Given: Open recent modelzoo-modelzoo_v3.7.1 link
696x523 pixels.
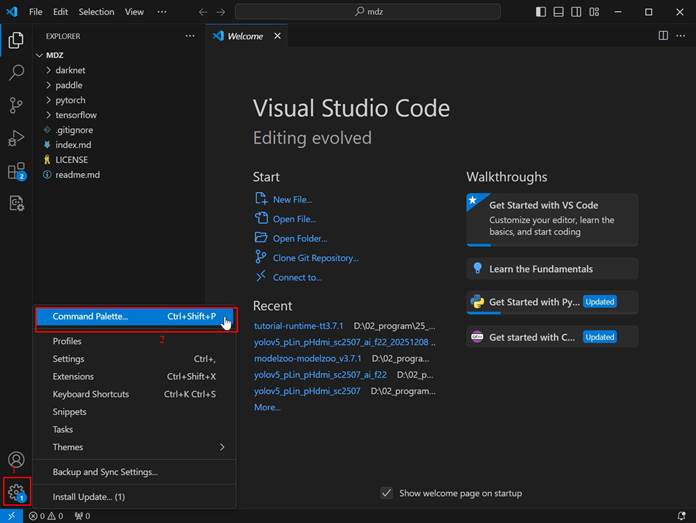Looking at the screenshot, I should (x=308, y=358).
